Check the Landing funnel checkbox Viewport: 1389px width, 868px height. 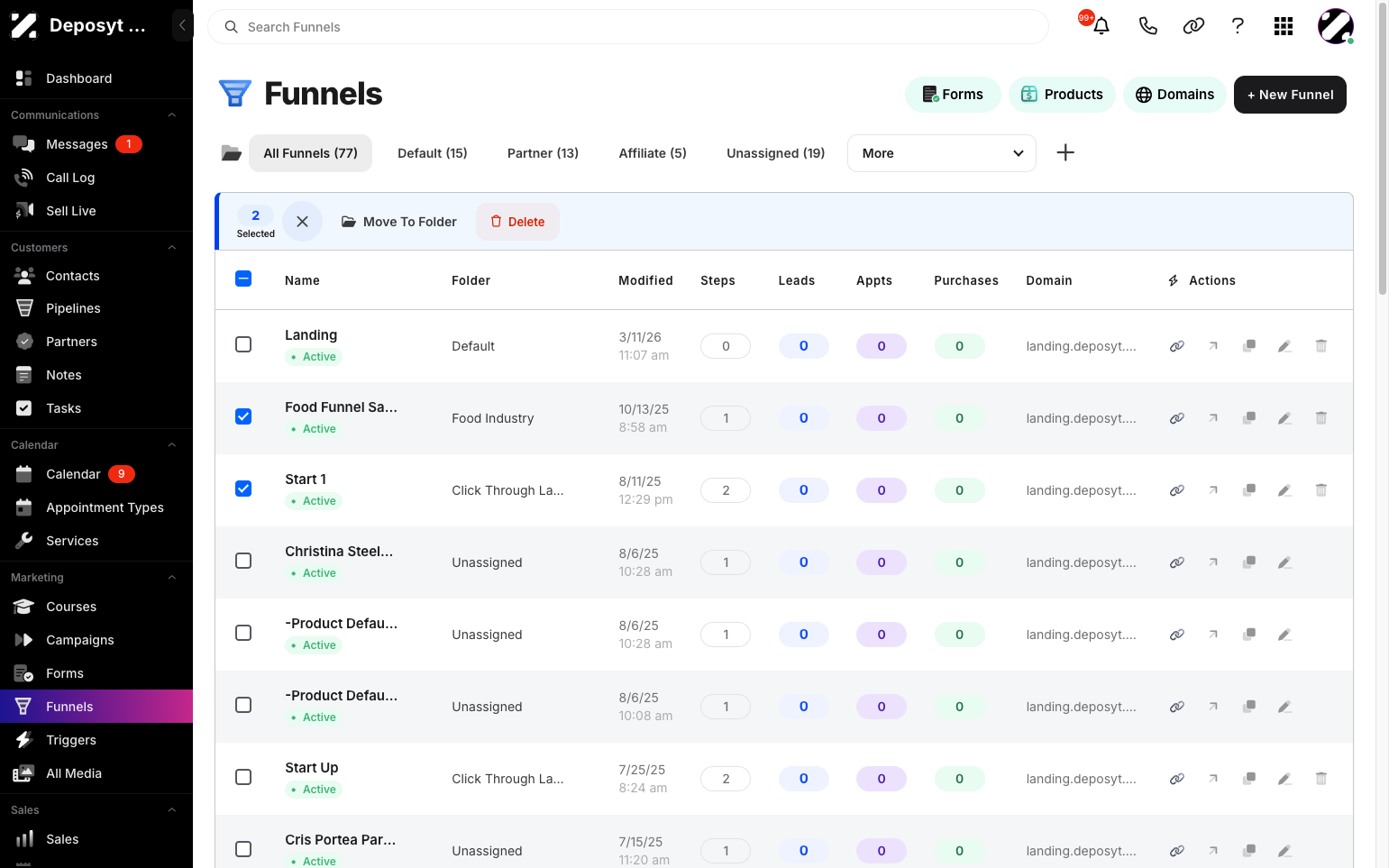coord(243,344)
